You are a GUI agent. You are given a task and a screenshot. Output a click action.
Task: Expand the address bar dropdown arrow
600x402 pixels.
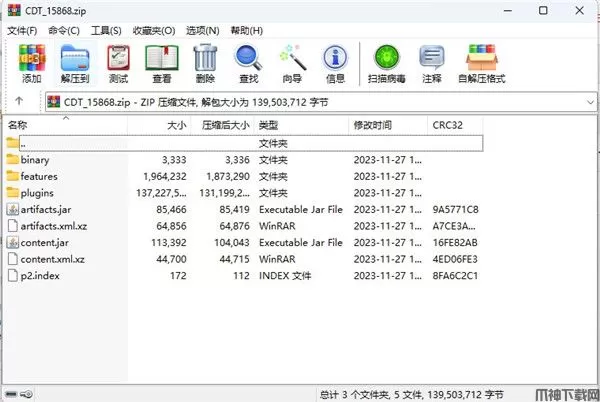(x=590, y=102)
